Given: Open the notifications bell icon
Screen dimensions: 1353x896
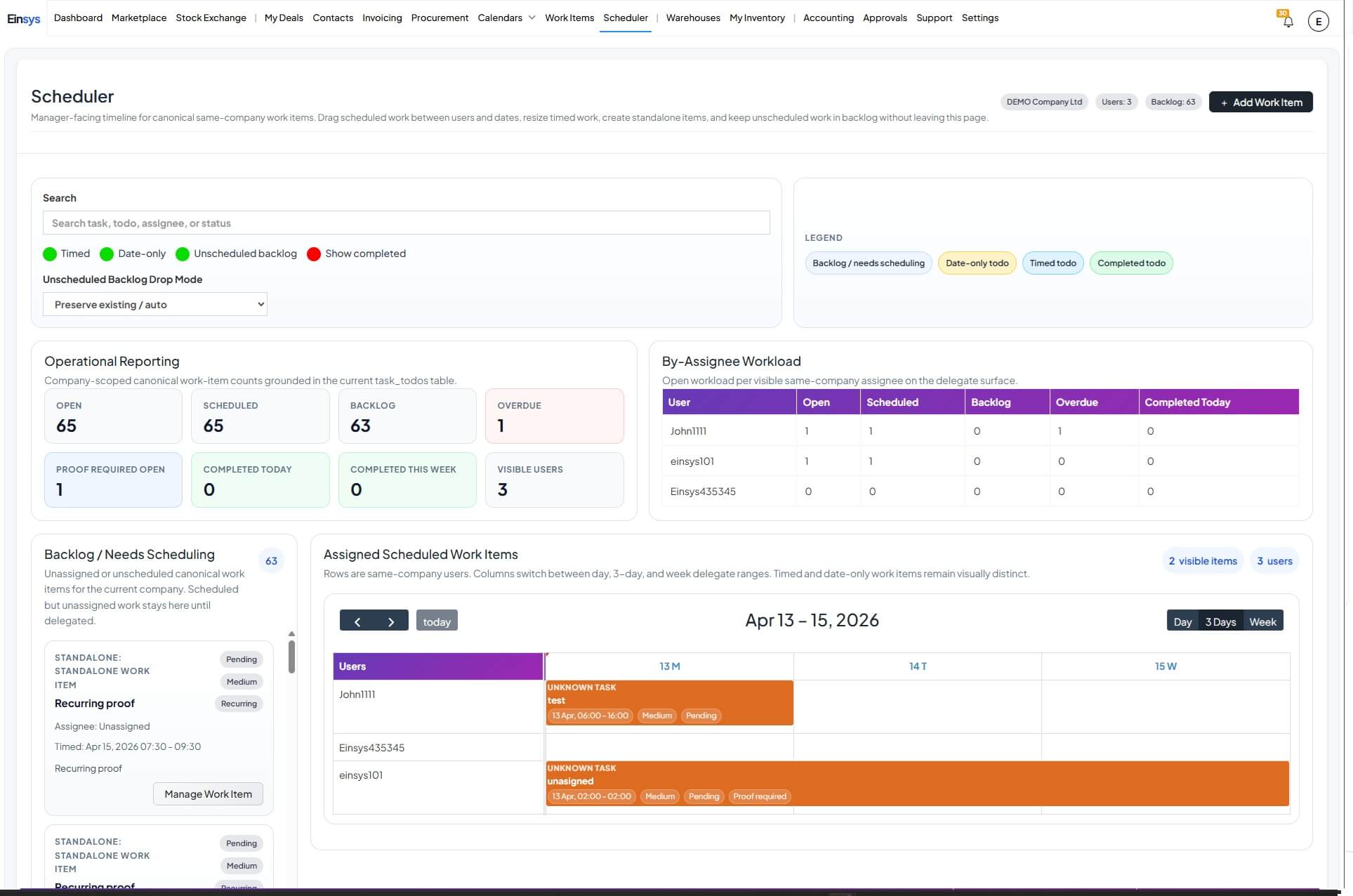Looking at the screenshot, I should coord(1288,21).
